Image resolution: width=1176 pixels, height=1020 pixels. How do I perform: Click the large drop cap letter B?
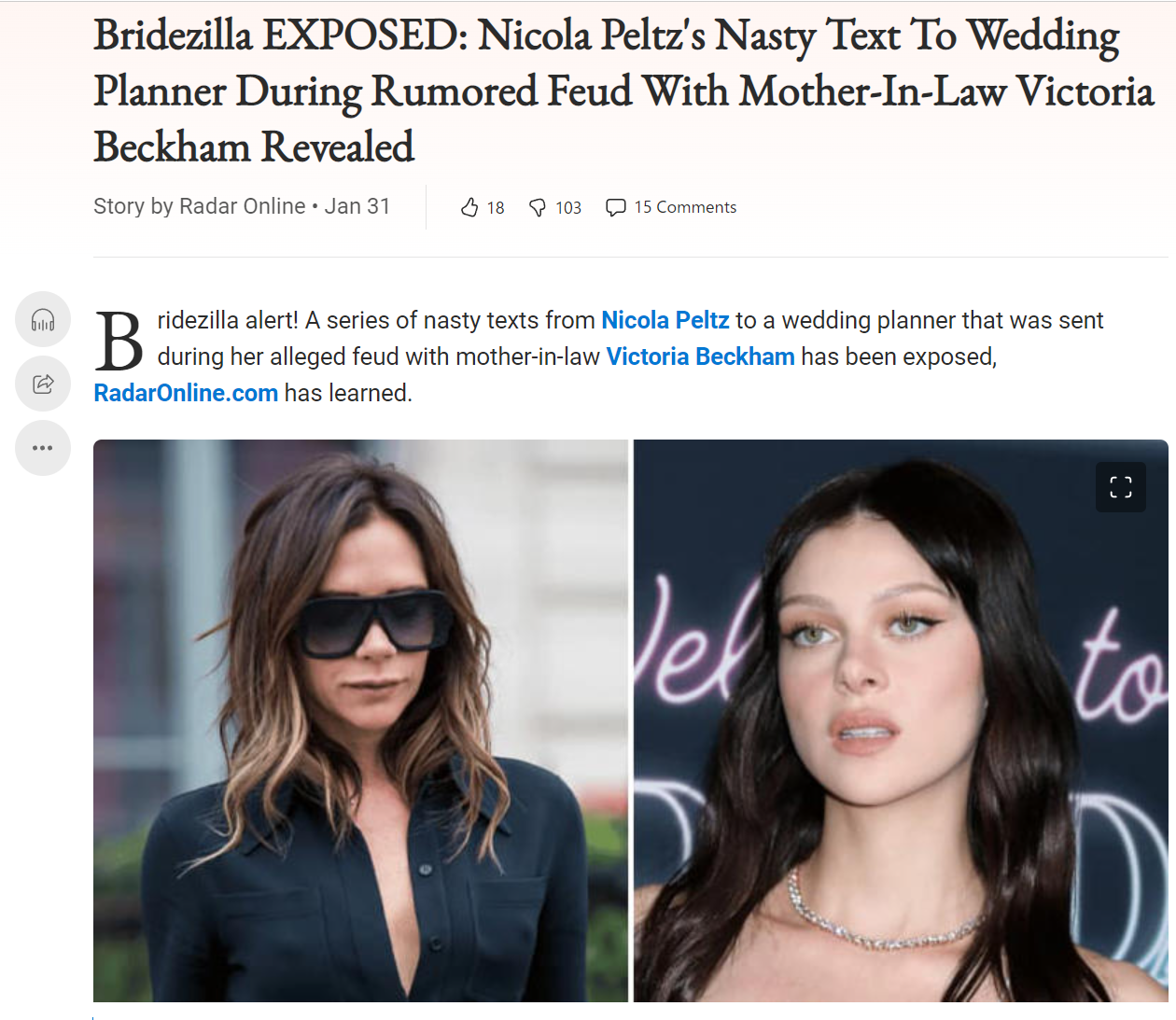(119, 342)
